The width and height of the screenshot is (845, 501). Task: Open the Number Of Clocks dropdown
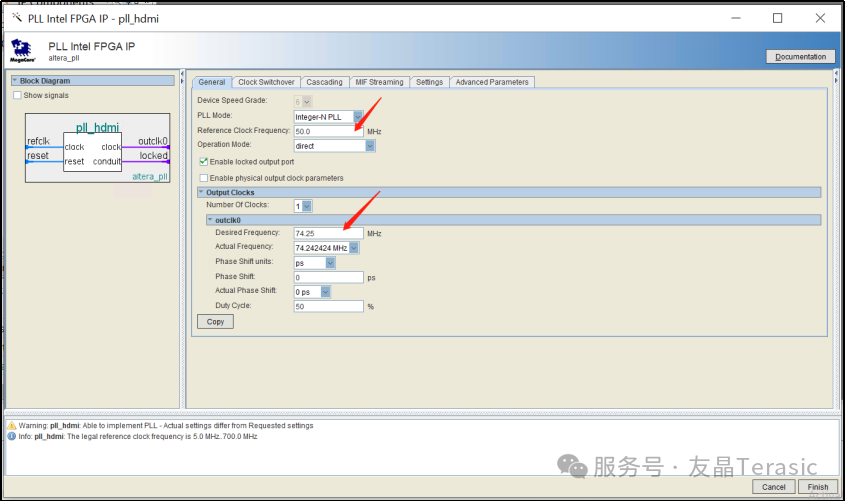pos(307,206)
